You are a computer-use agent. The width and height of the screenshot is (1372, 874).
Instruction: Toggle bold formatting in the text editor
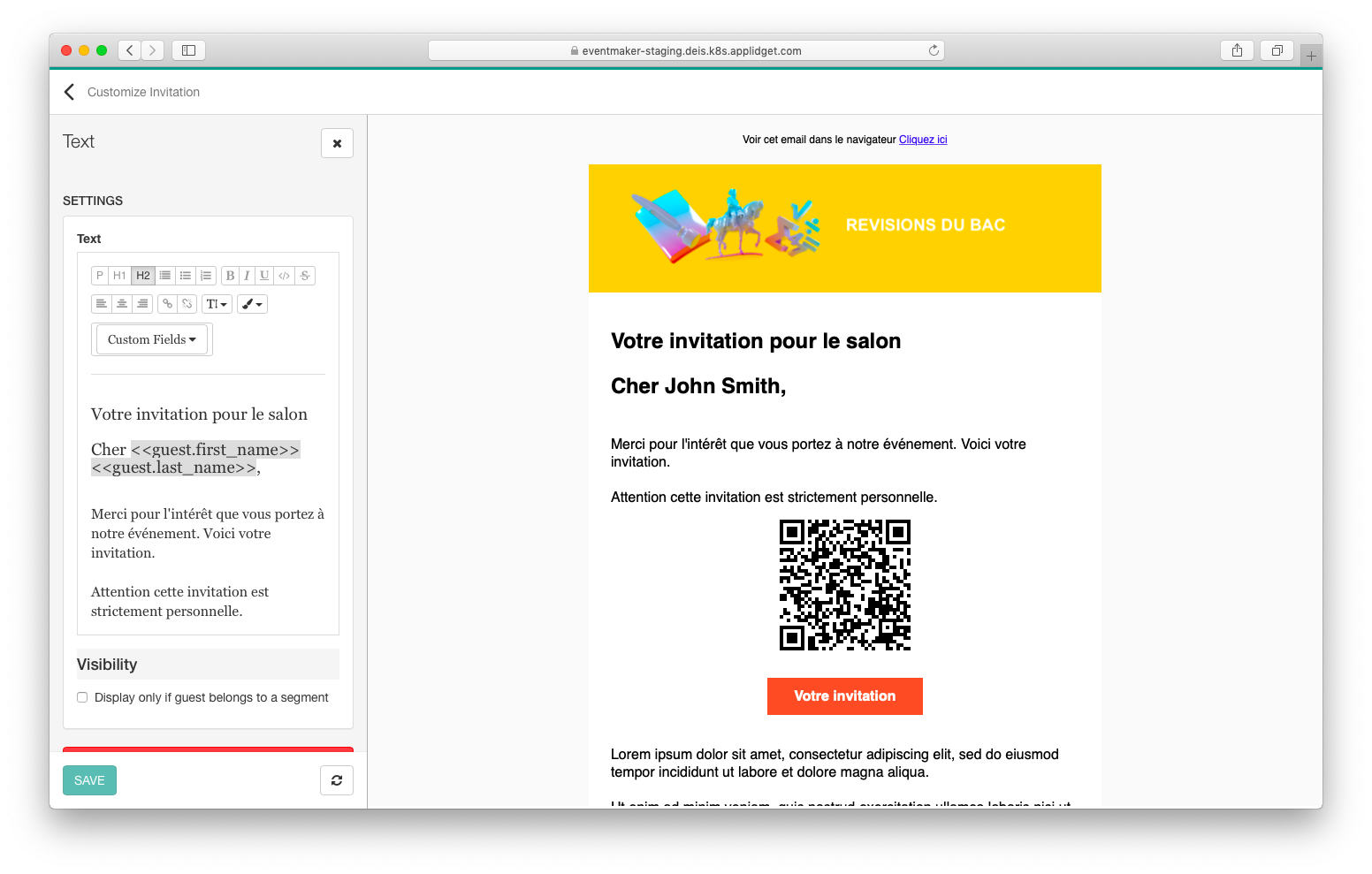coord(230,276)
